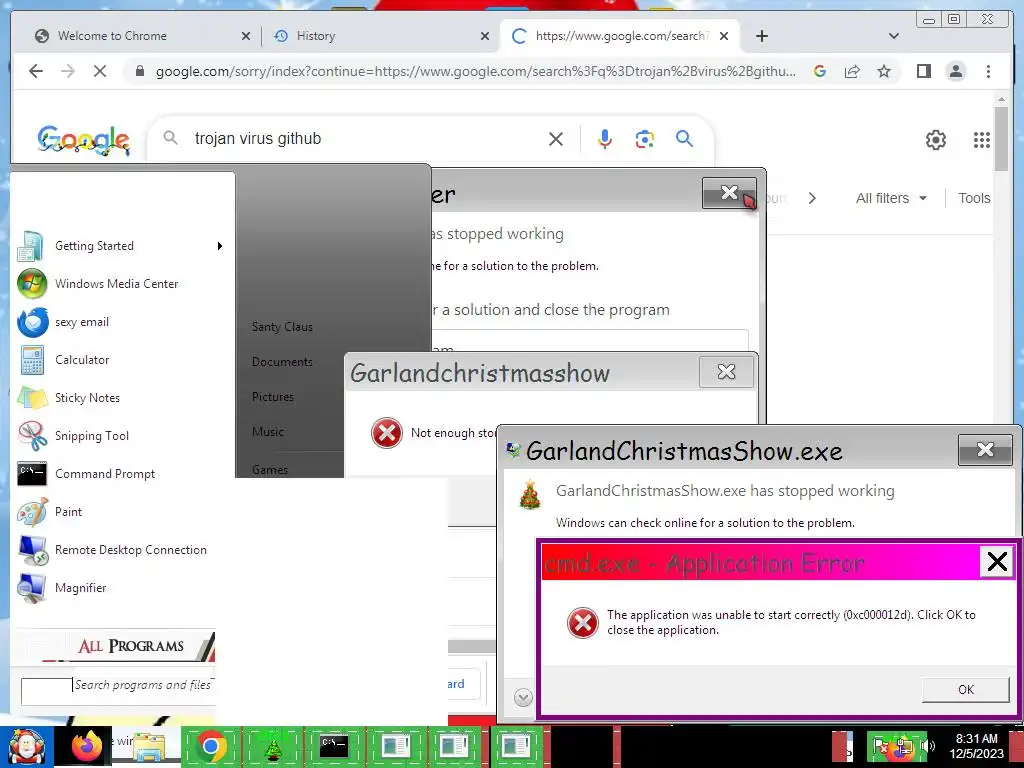Click the Santa Start button

25,746
